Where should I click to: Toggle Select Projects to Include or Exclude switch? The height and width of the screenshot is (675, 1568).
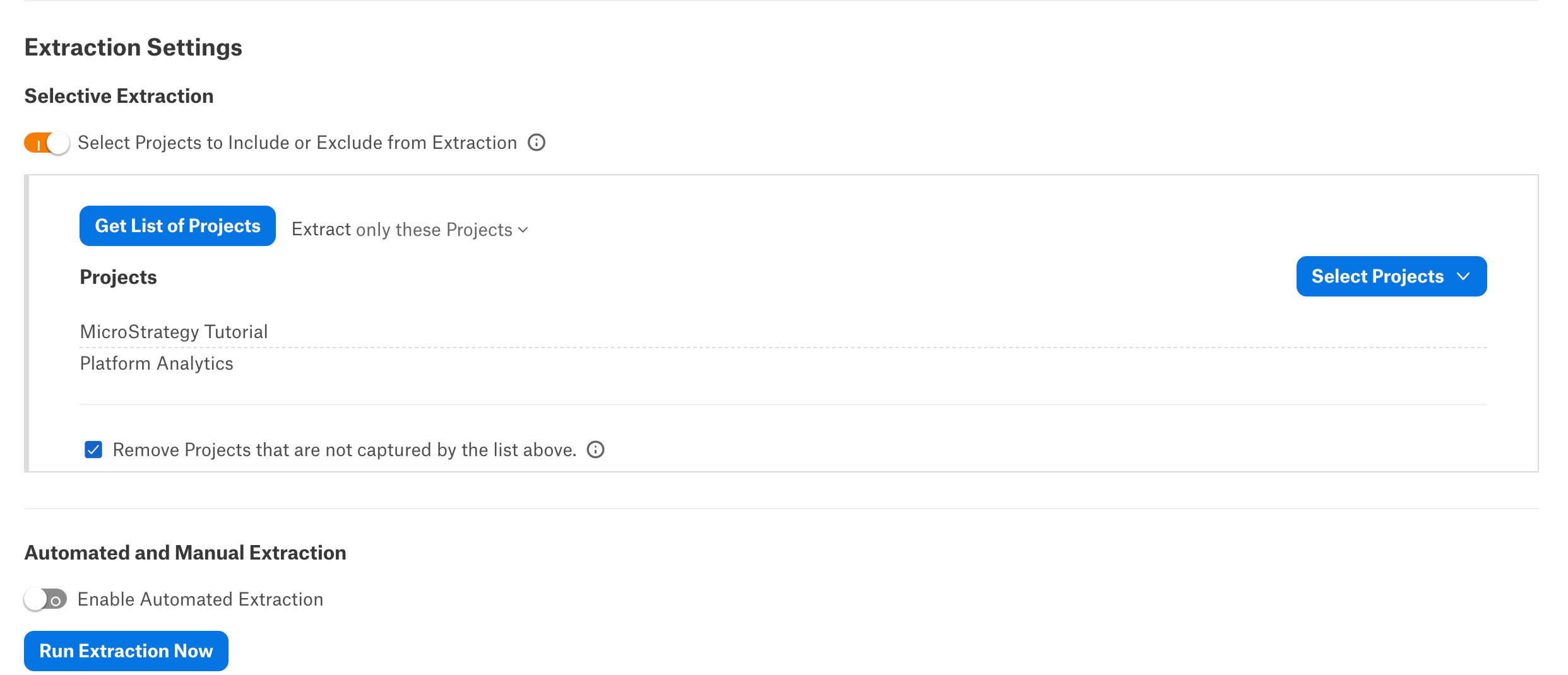click(47, 143)
